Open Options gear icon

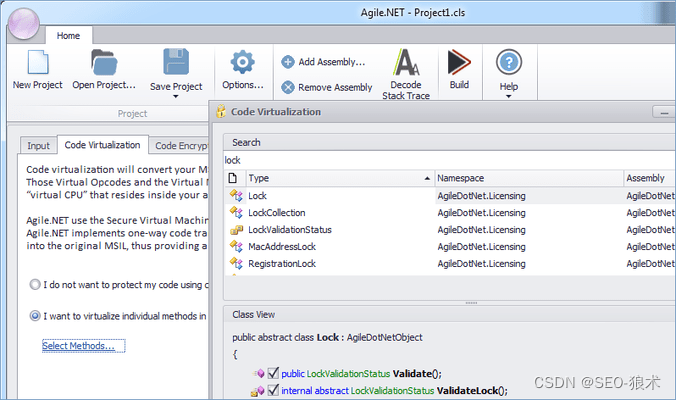coord(242,62)
